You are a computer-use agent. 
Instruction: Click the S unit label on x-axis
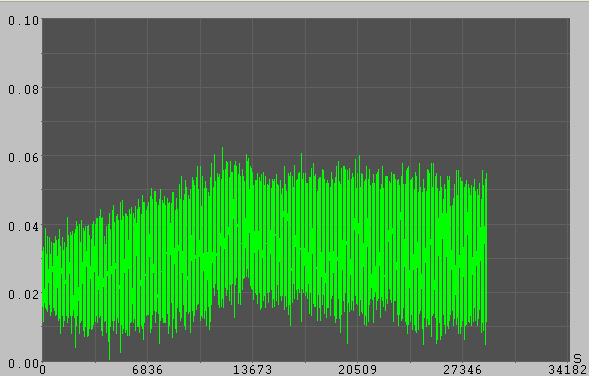point(577,358)
